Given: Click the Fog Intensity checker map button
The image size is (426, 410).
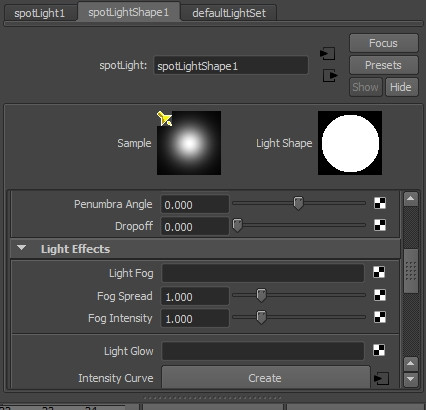Looking at the screenshot, I should [x=380, y=317].
